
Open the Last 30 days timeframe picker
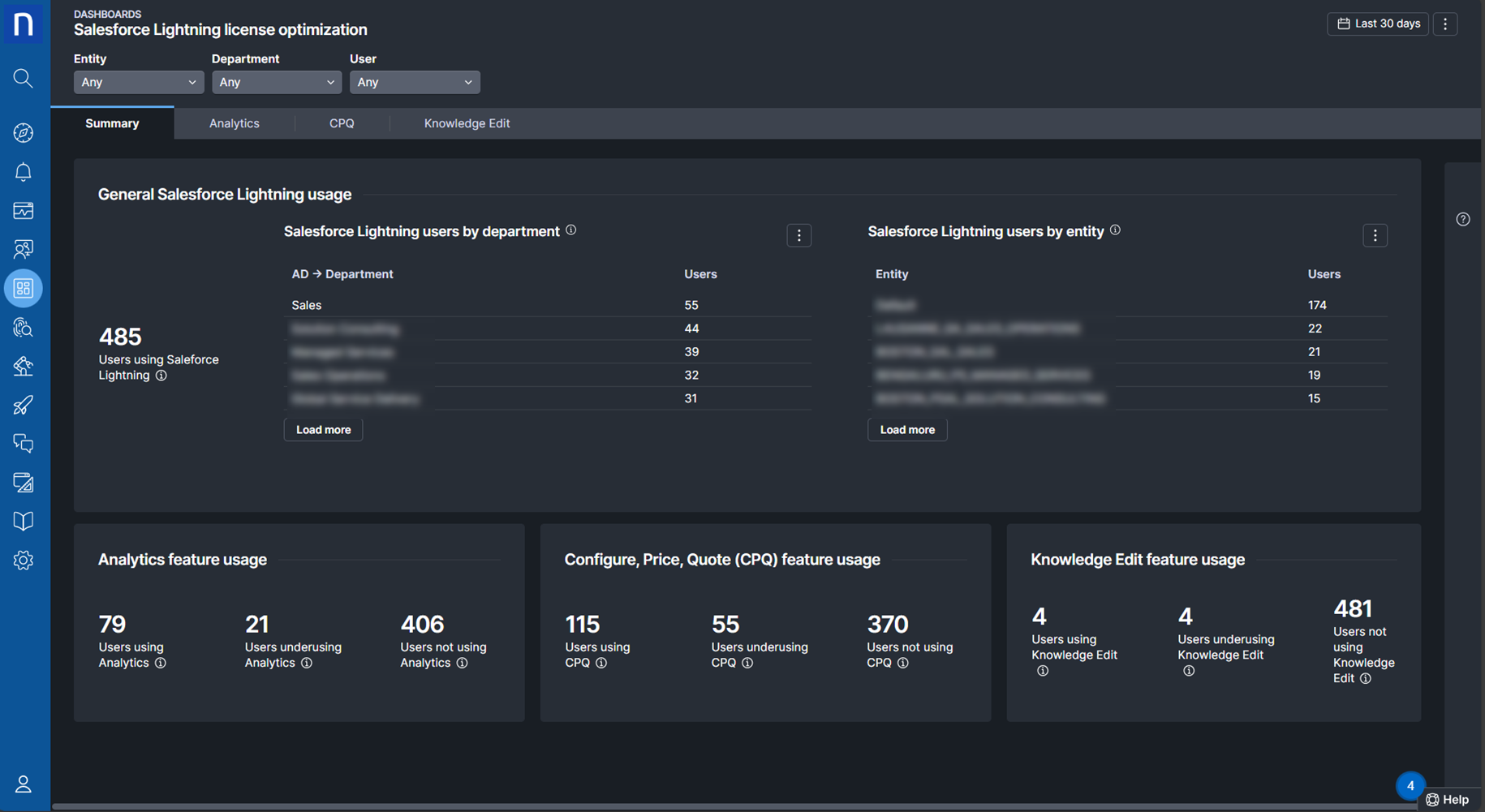(x=1378, y=24)
